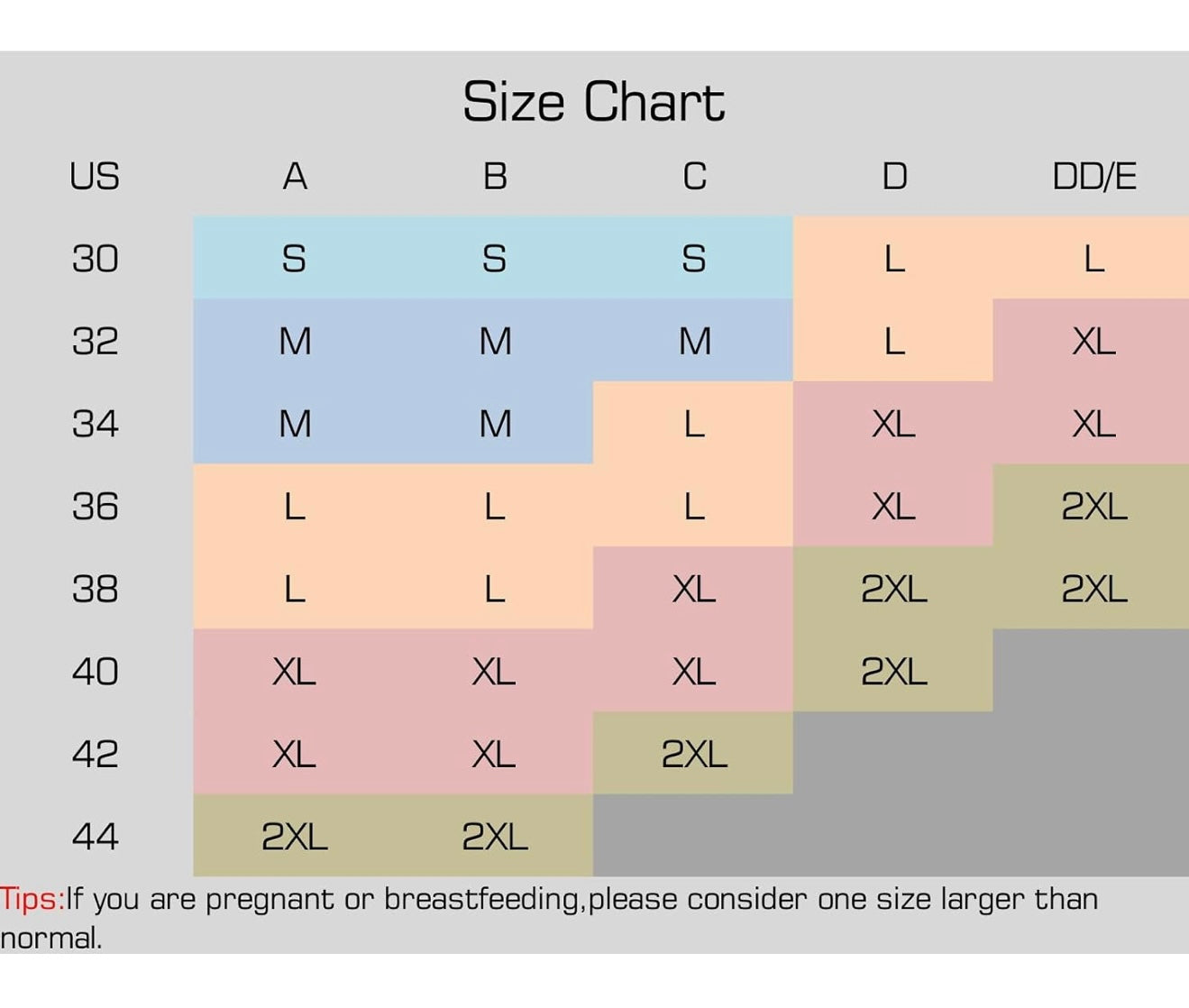
Task: Click the "Size Chart" title
Action: (x=593, y=101)
